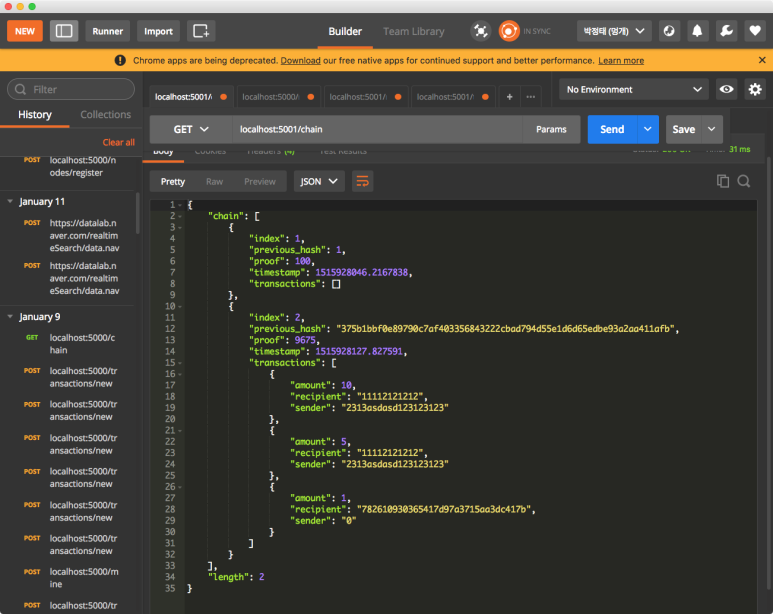Image resolution: width=773 pixels, height=614 pixels.
Task: Open the localhost:5000 request tab
Action: click(279, 97)
